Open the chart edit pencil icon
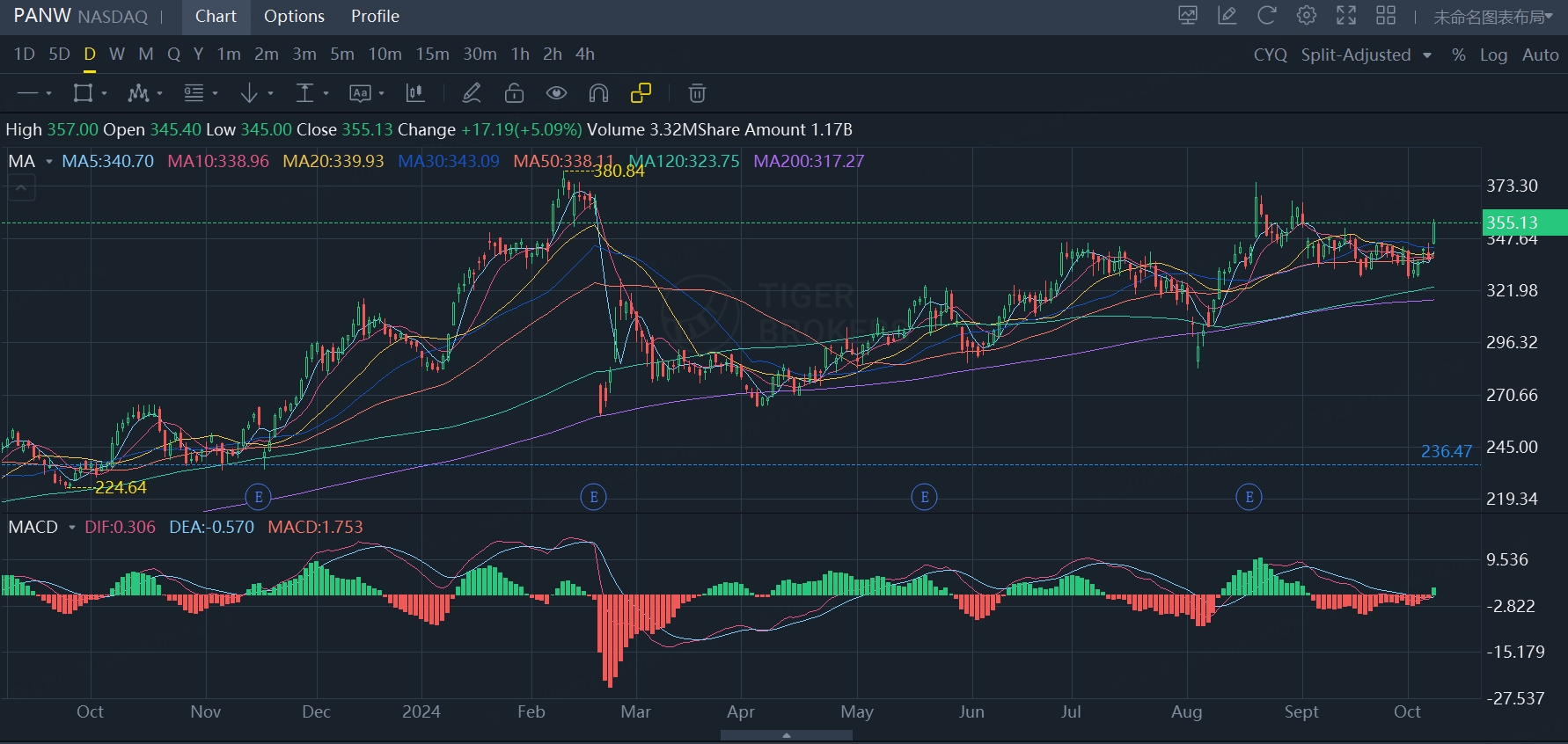The width and height of the screenshot is (1568, 744). (x=1227, y=15)
